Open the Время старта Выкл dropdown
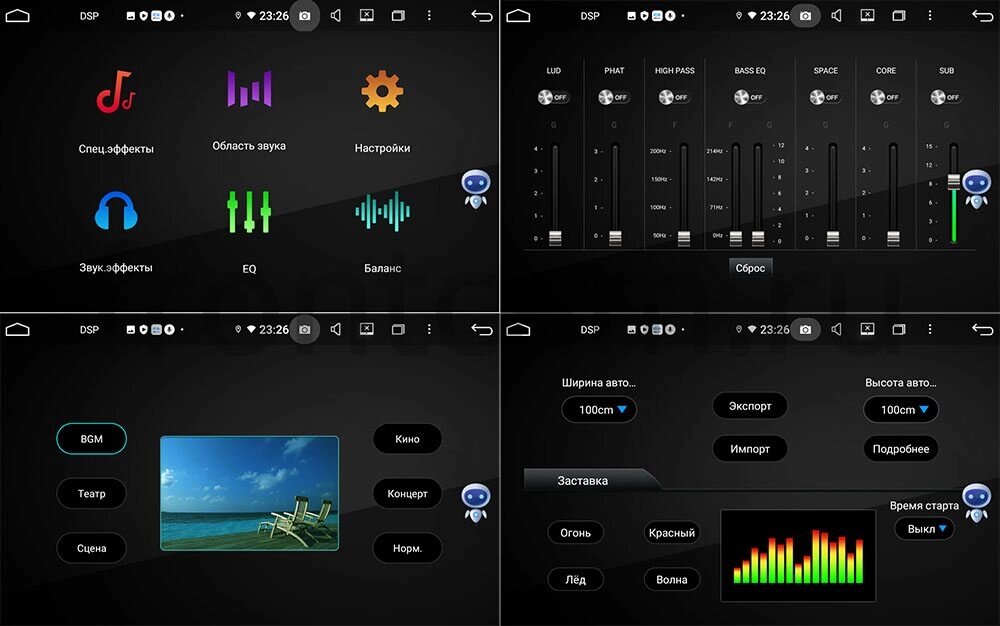This screenshot has height=626, width=1000. 923,528
